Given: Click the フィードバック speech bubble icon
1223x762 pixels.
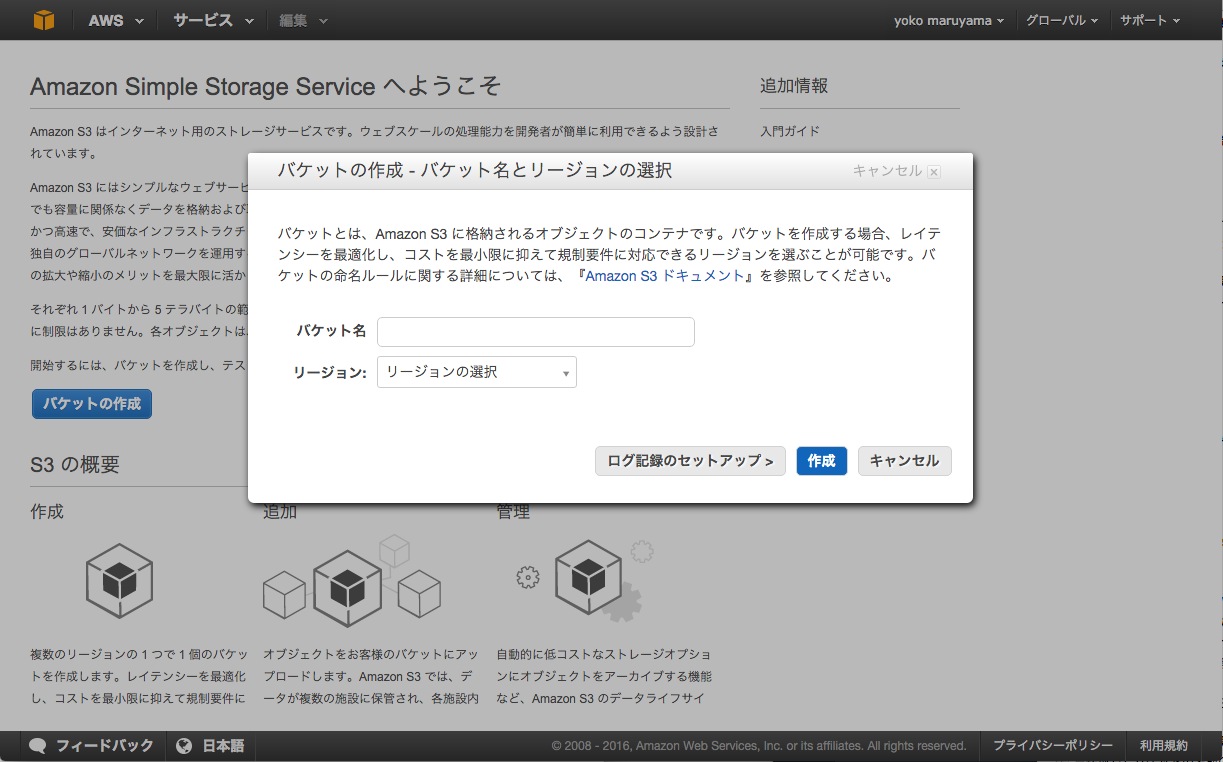Looking at the screenshot, I should [x=38, y=746].
